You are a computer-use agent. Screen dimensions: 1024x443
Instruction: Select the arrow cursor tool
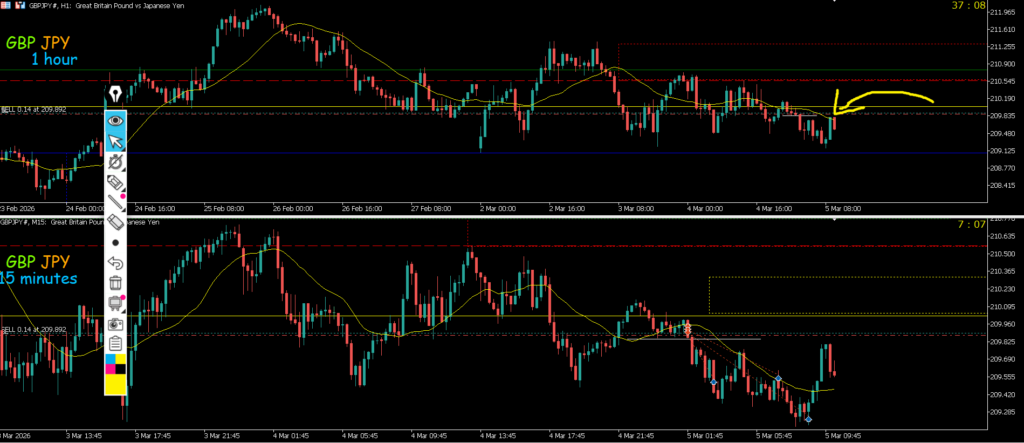click(x=116, y=140)
